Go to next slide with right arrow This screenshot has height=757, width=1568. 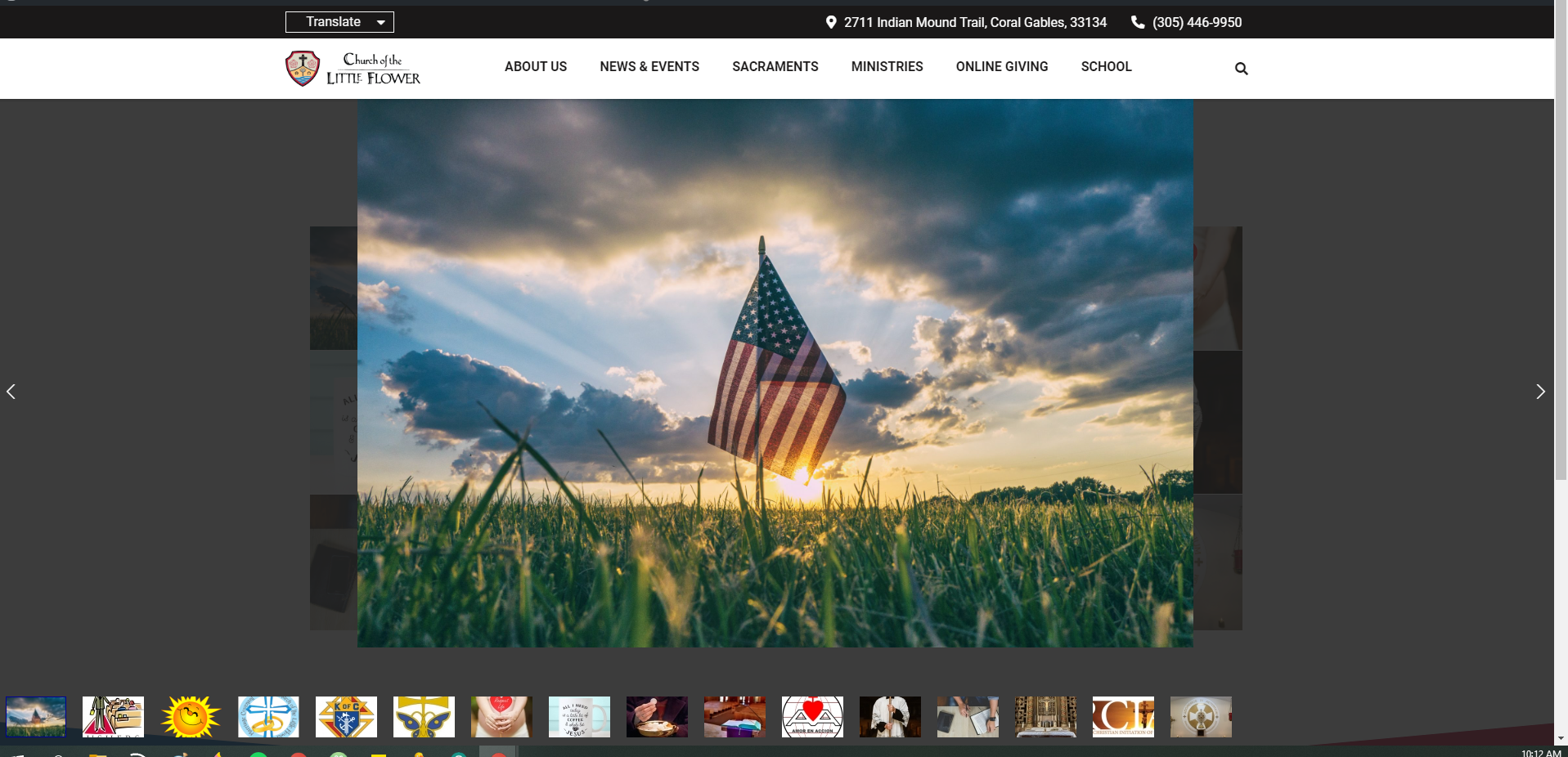point(1540,392)
